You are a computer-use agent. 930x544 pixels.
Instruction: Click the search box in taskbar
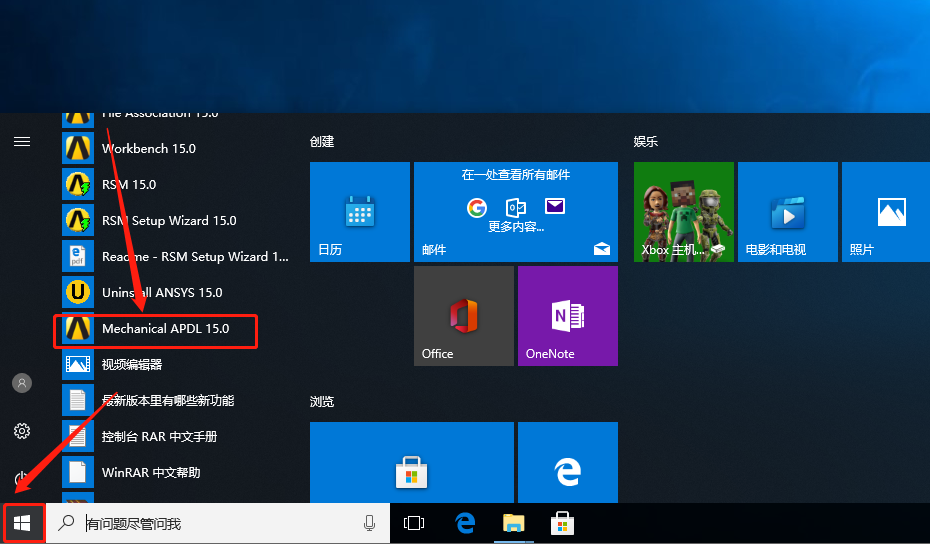[218, 523]
